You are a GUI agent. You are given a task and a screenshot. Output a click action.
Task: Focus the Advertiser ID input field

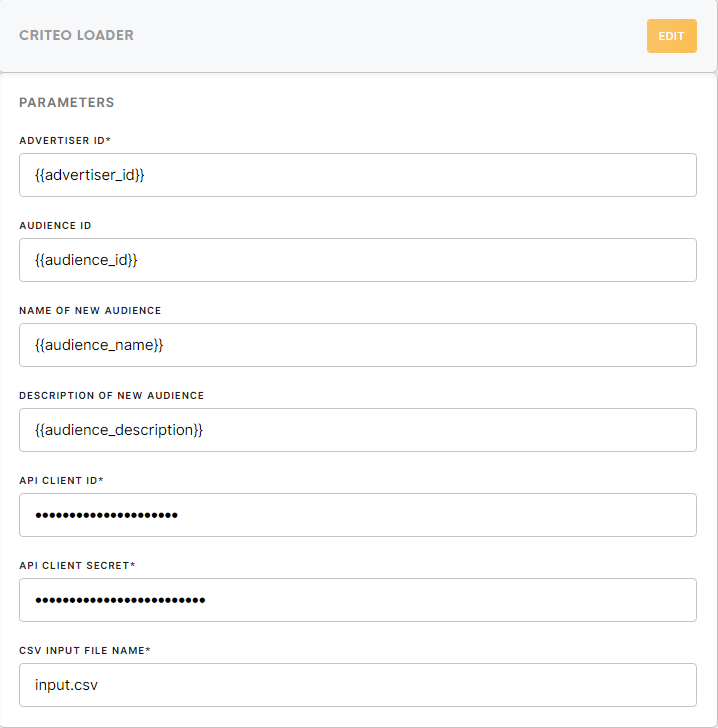click(x=358, y=175)
